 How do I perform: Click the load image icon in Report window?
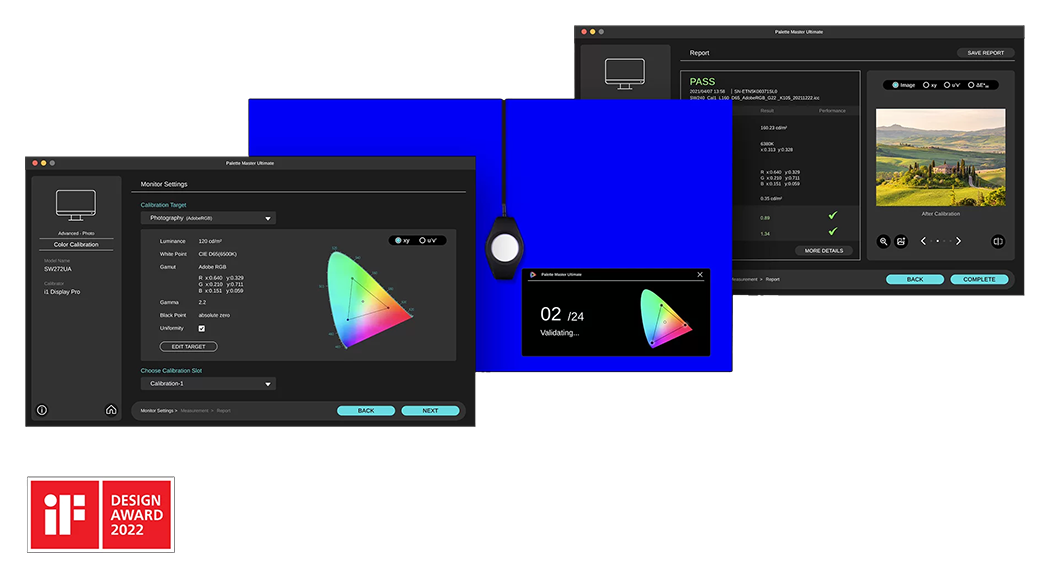901,241
